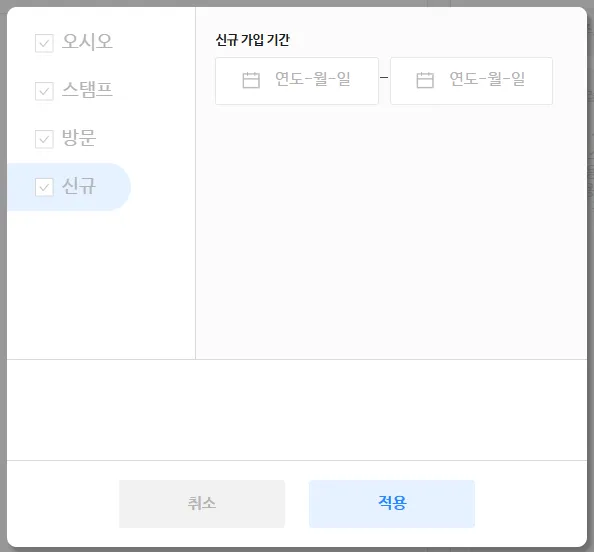Viewport: 594px width, 552px height.
Task: Click the empty area below the date fields
Action: (x=391, y=231)
